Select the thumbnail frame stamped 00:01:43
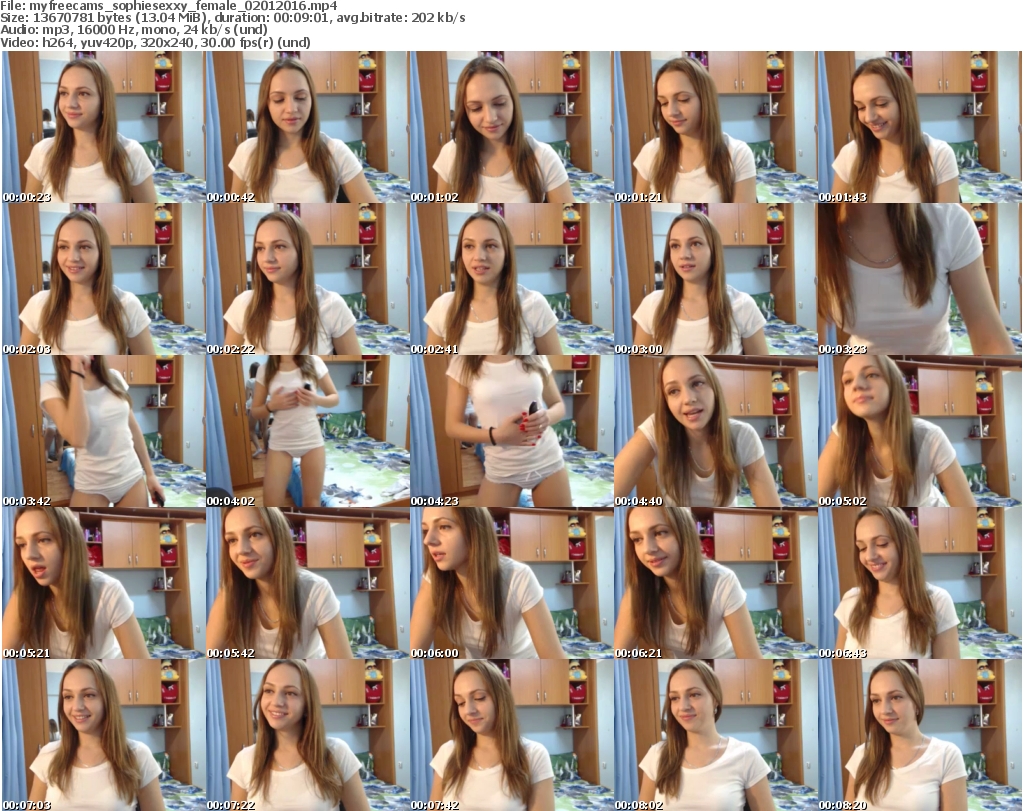Image resolution: width=1024 pixels, height=811 pixels. coord(920,127)
